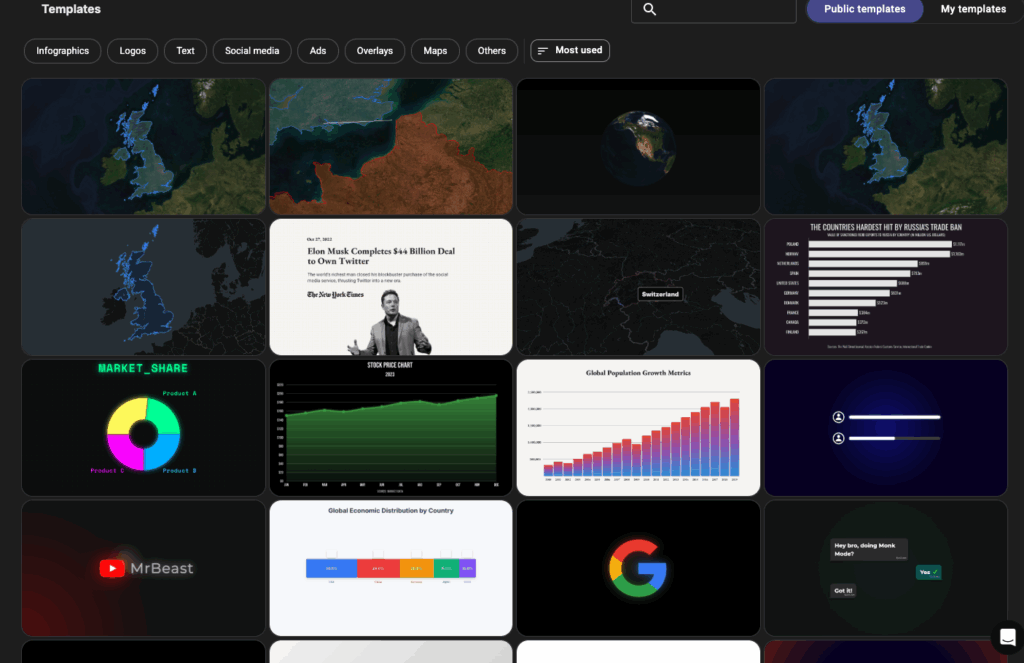Viewport: 1024px width, 663px height.
Task: Open the Most used sort dropdown
Action: click(x=570, y=50)
